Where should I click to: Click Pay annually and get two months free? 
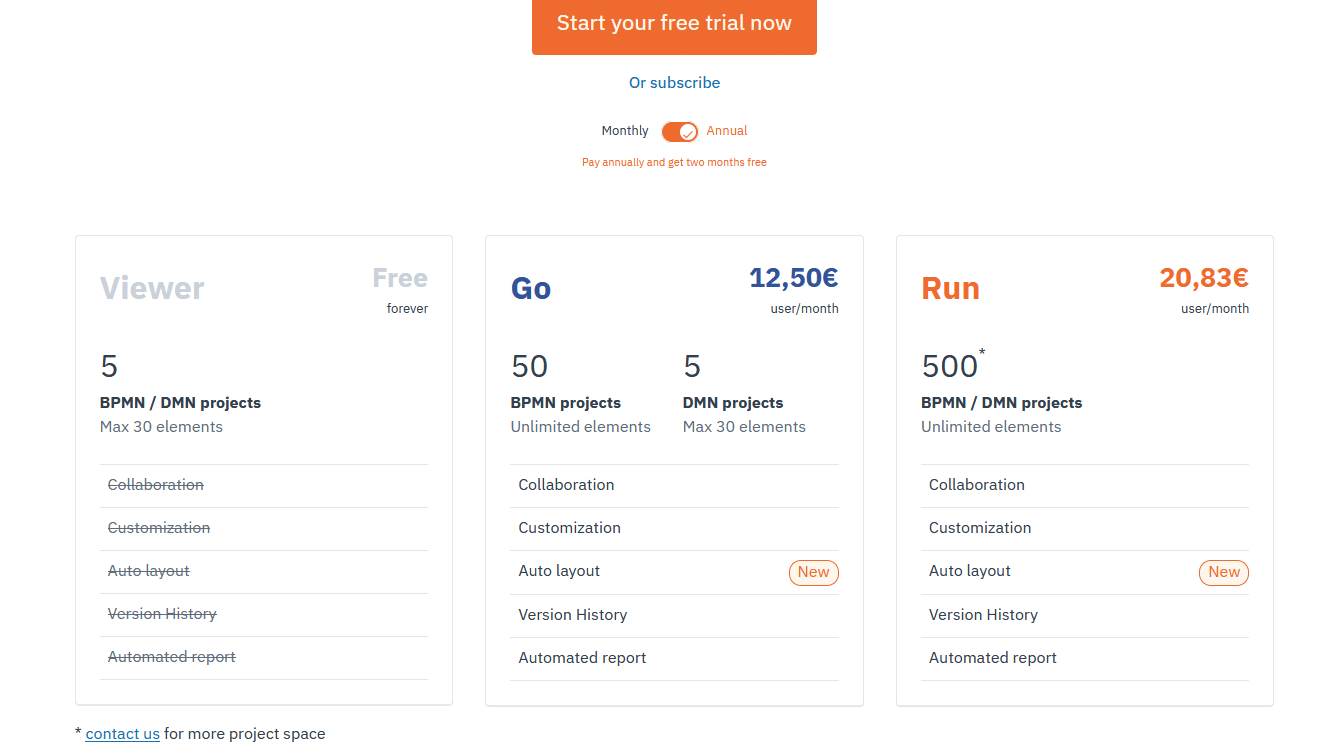pyautogui.click(x=674, y=162)
